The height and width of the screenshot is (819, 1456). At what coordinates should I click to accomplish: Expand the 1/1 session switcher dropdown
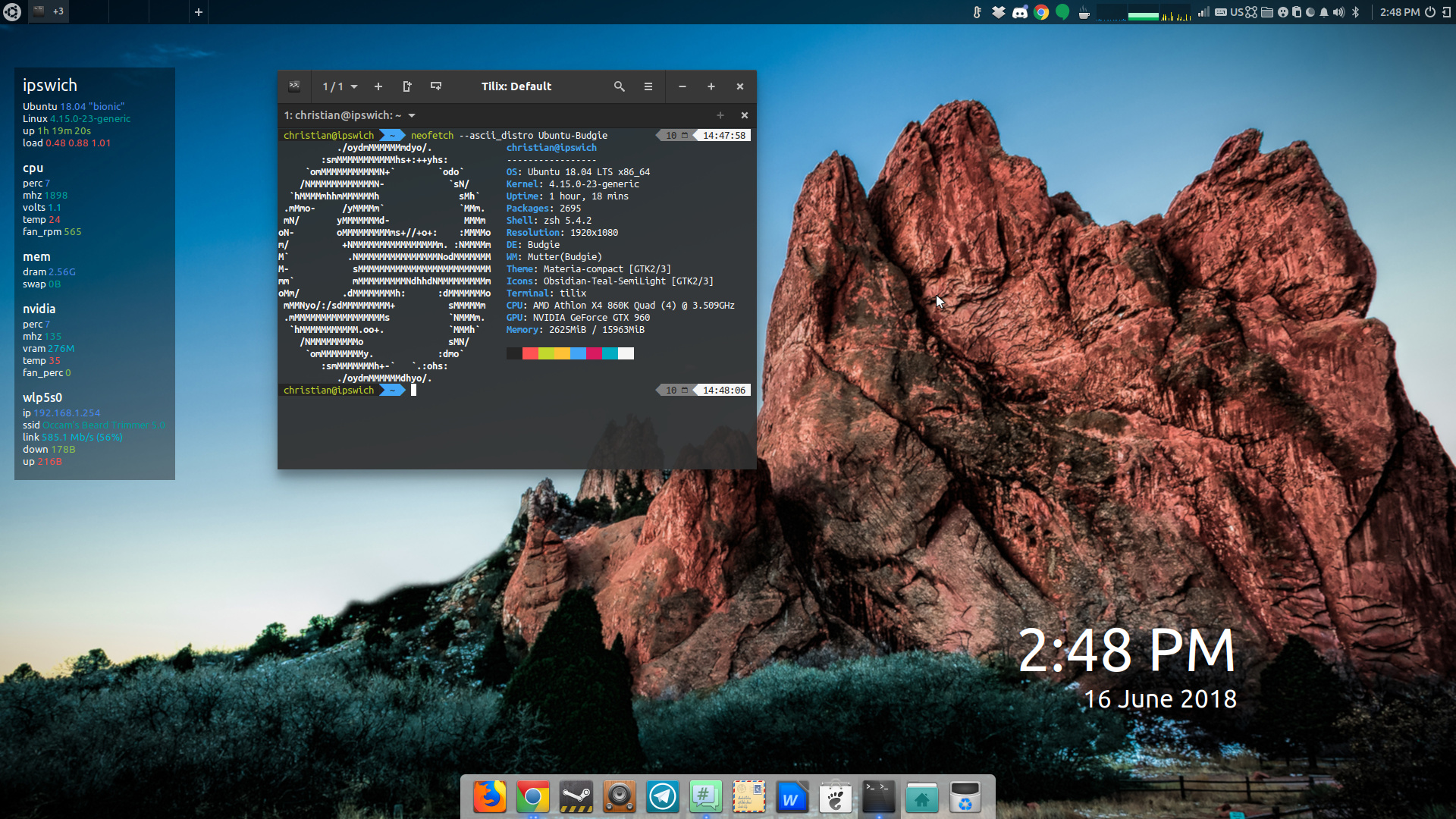coord(340,86)
